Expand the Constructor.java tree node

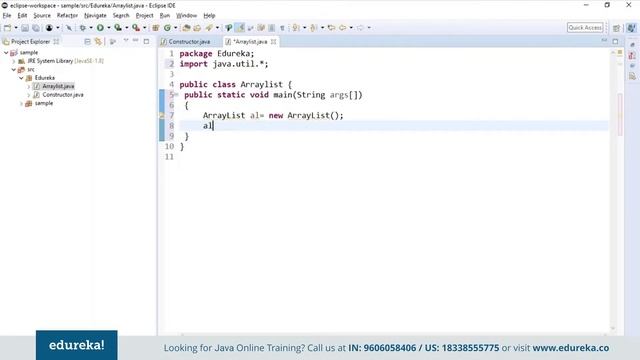pos(29,95)
